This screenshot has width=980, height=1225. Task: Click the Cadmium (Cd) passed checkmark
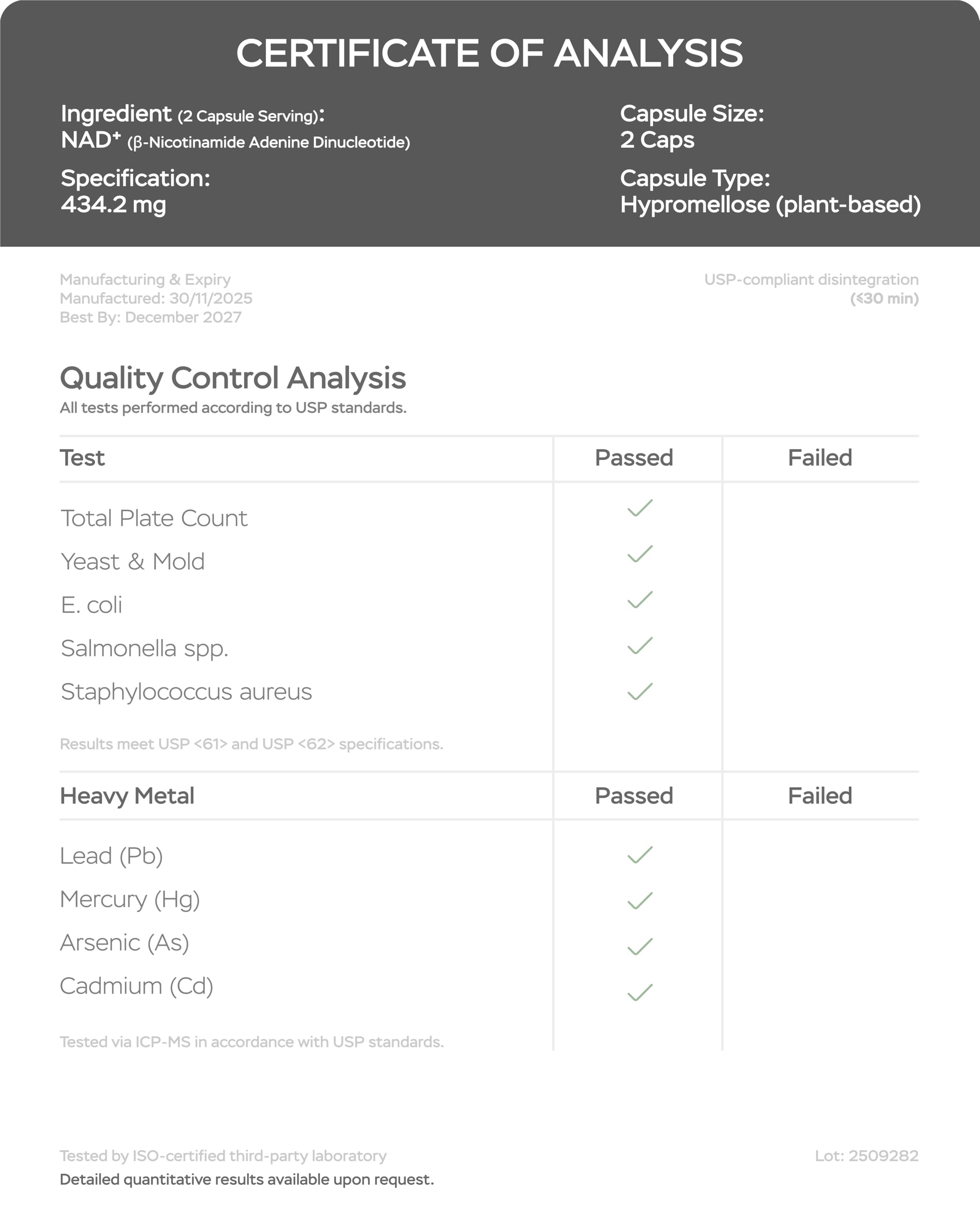click(640, 993)
